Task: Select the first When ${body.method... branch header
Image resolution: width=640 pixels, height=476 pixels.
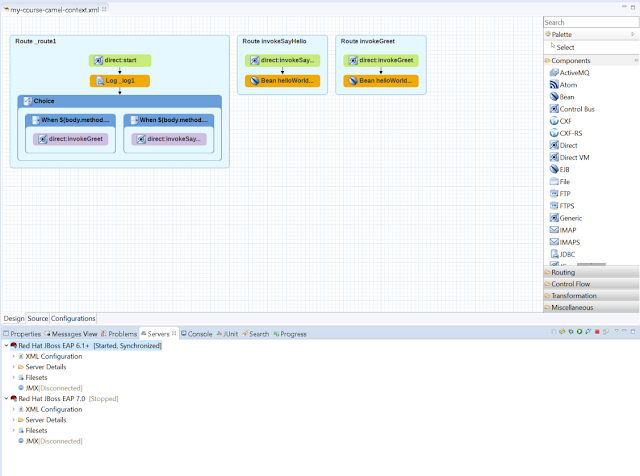Action: (71, 120)
